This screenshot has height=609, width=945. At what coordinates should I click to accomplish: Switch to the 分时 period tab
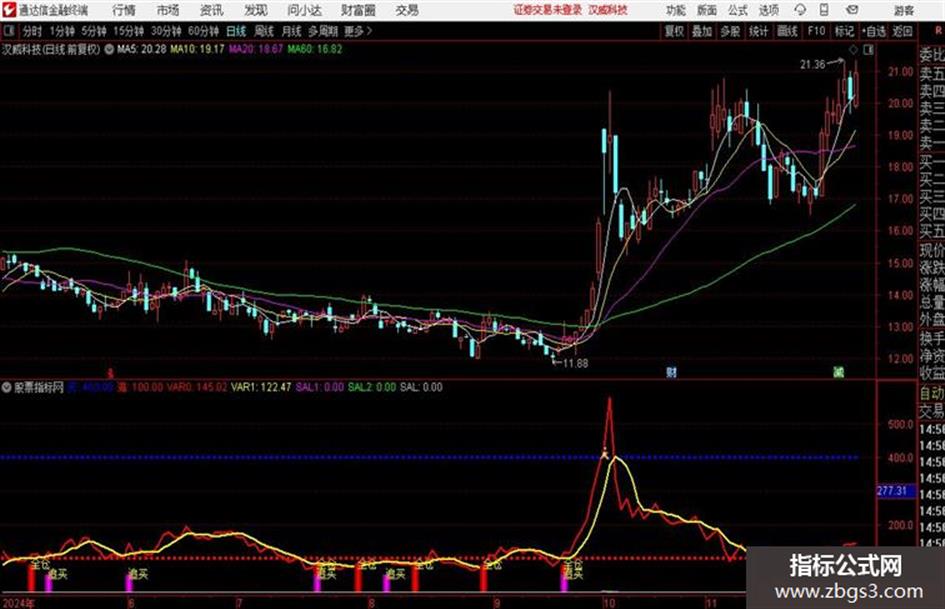[x=32, y=31]
